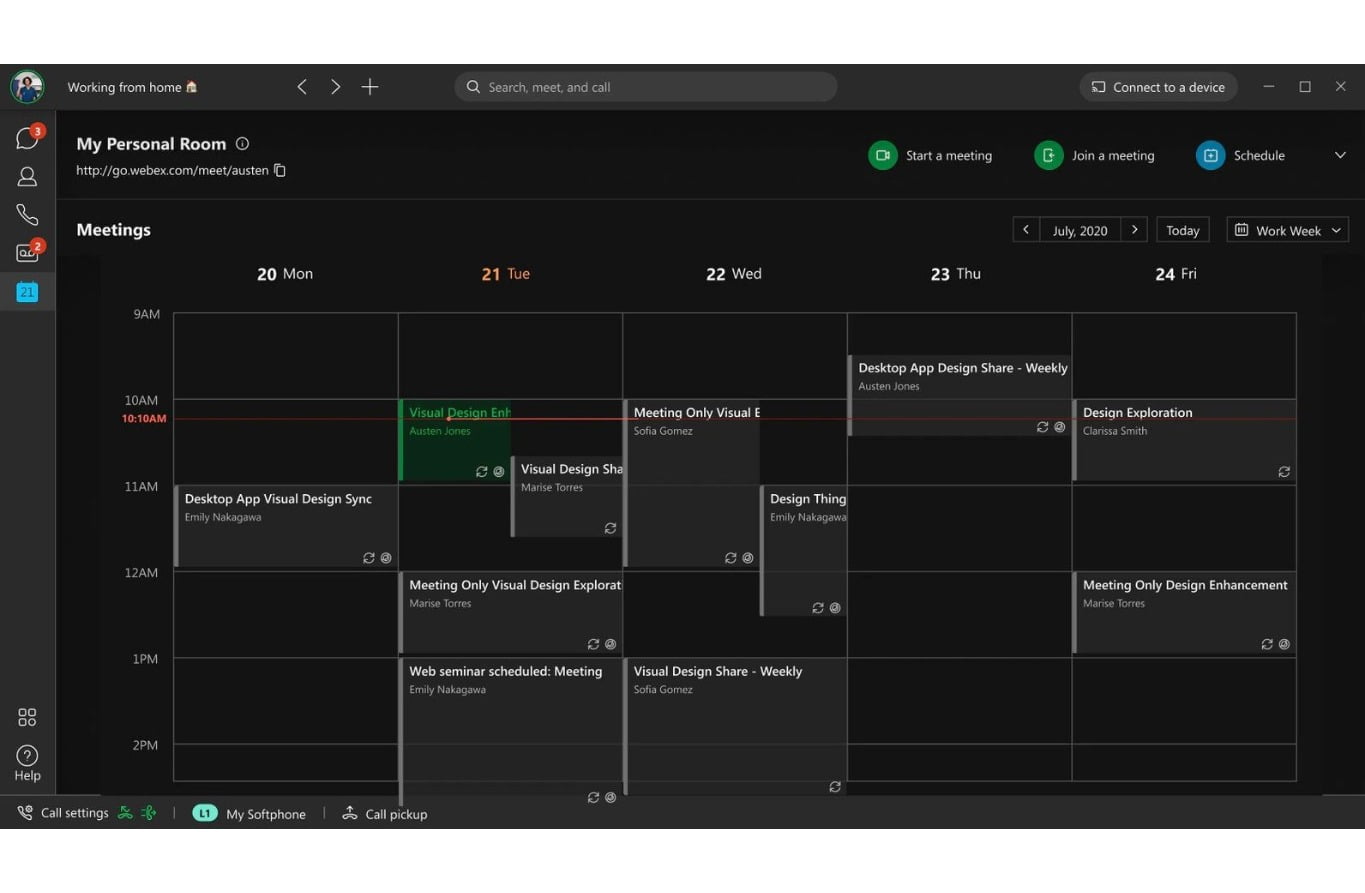1365x893 pixels.
Task: Open the Calling phone icon in the sidebar
Action: [x=27, y=215]
